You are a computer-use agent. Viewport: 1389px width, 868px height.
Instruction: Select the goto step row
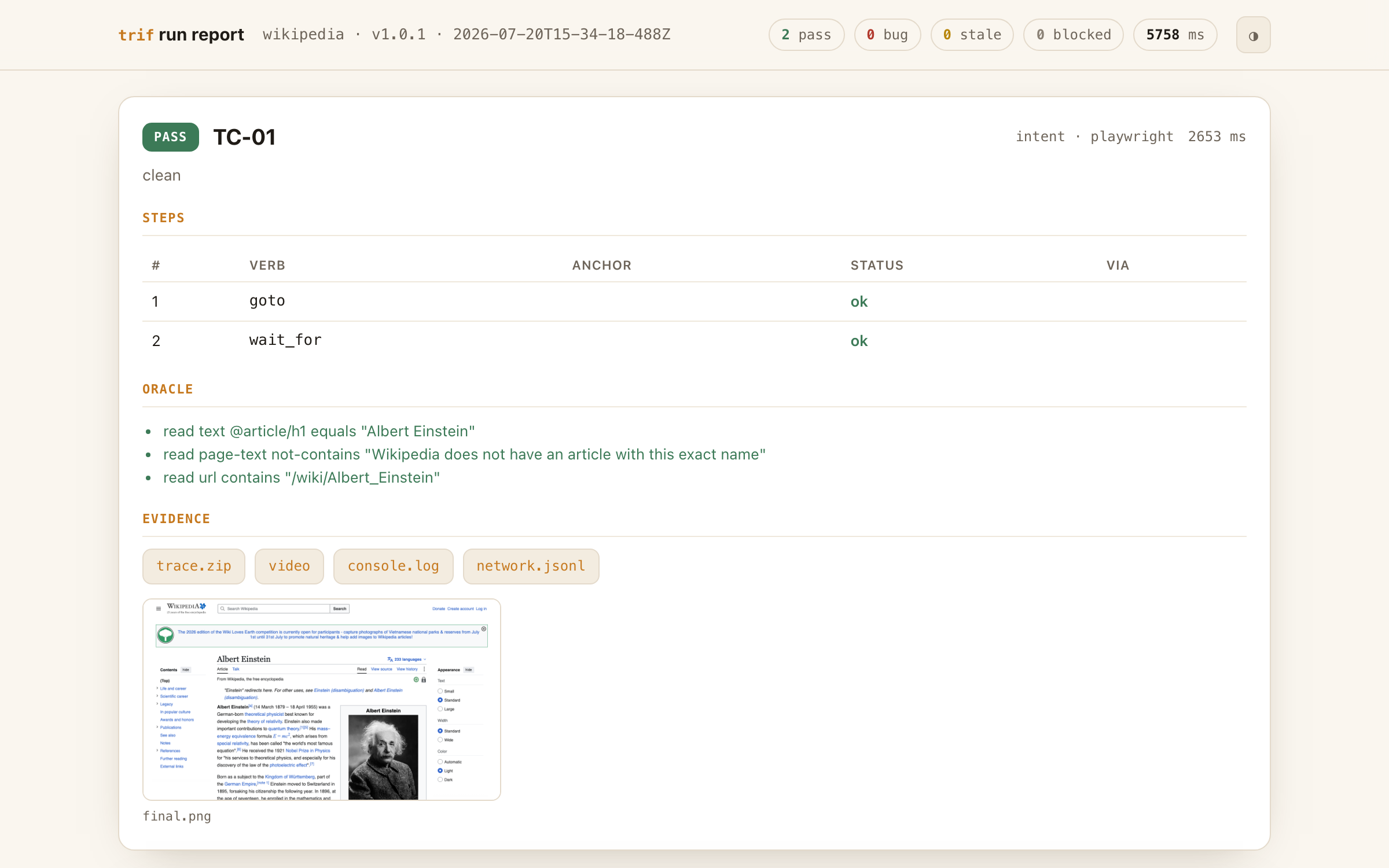[x=694, y=301]
